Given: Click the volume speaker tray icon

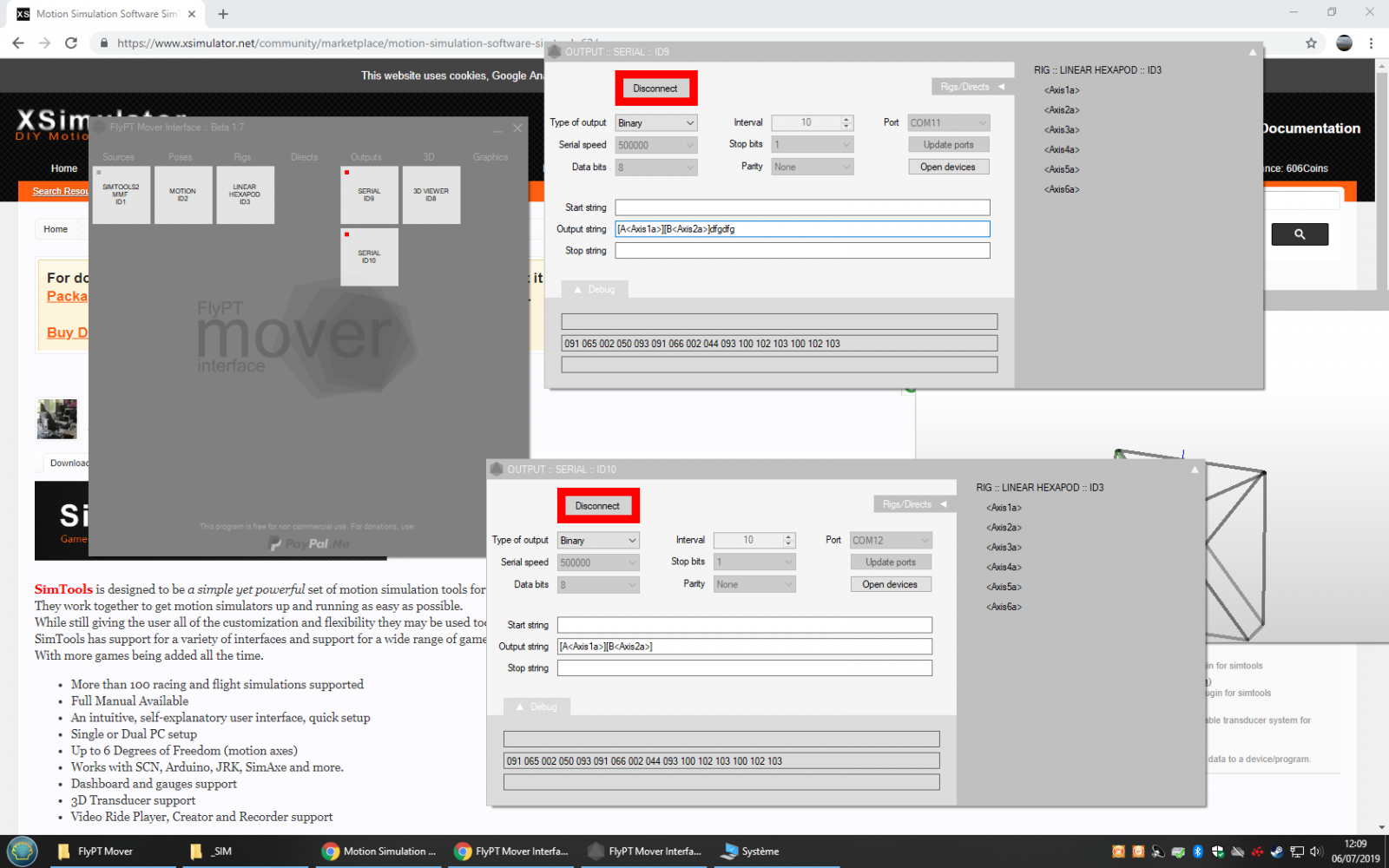Looking at the screenshot, I should click(x=1316, y=852).
